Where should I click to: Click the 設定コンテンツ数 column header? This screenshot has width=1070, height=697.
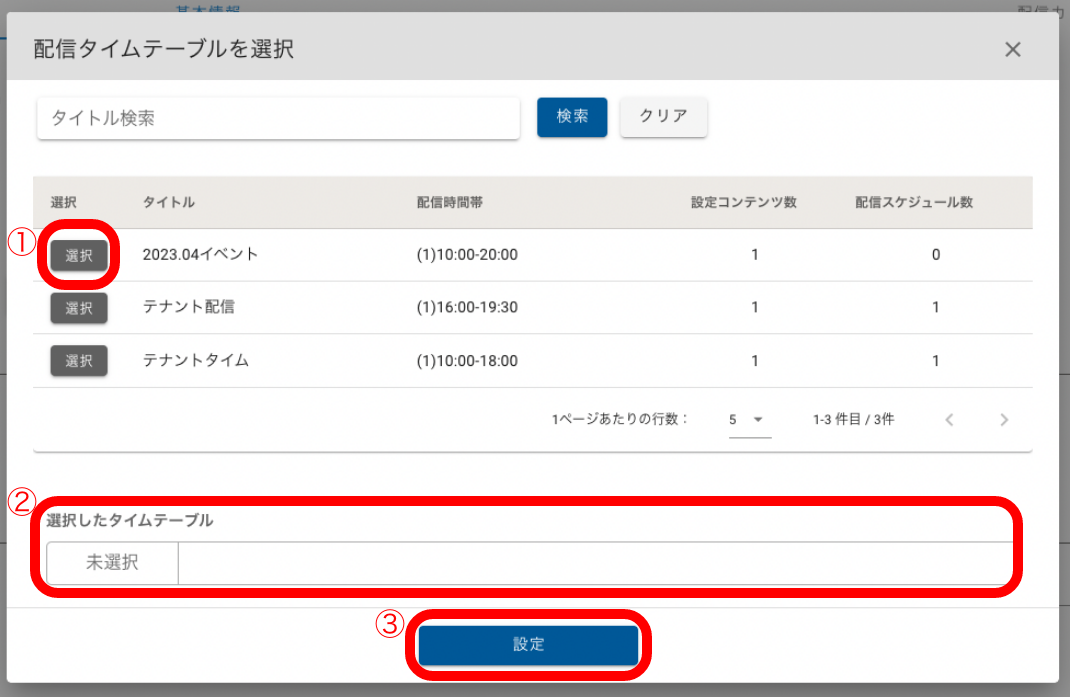(743, 203)
